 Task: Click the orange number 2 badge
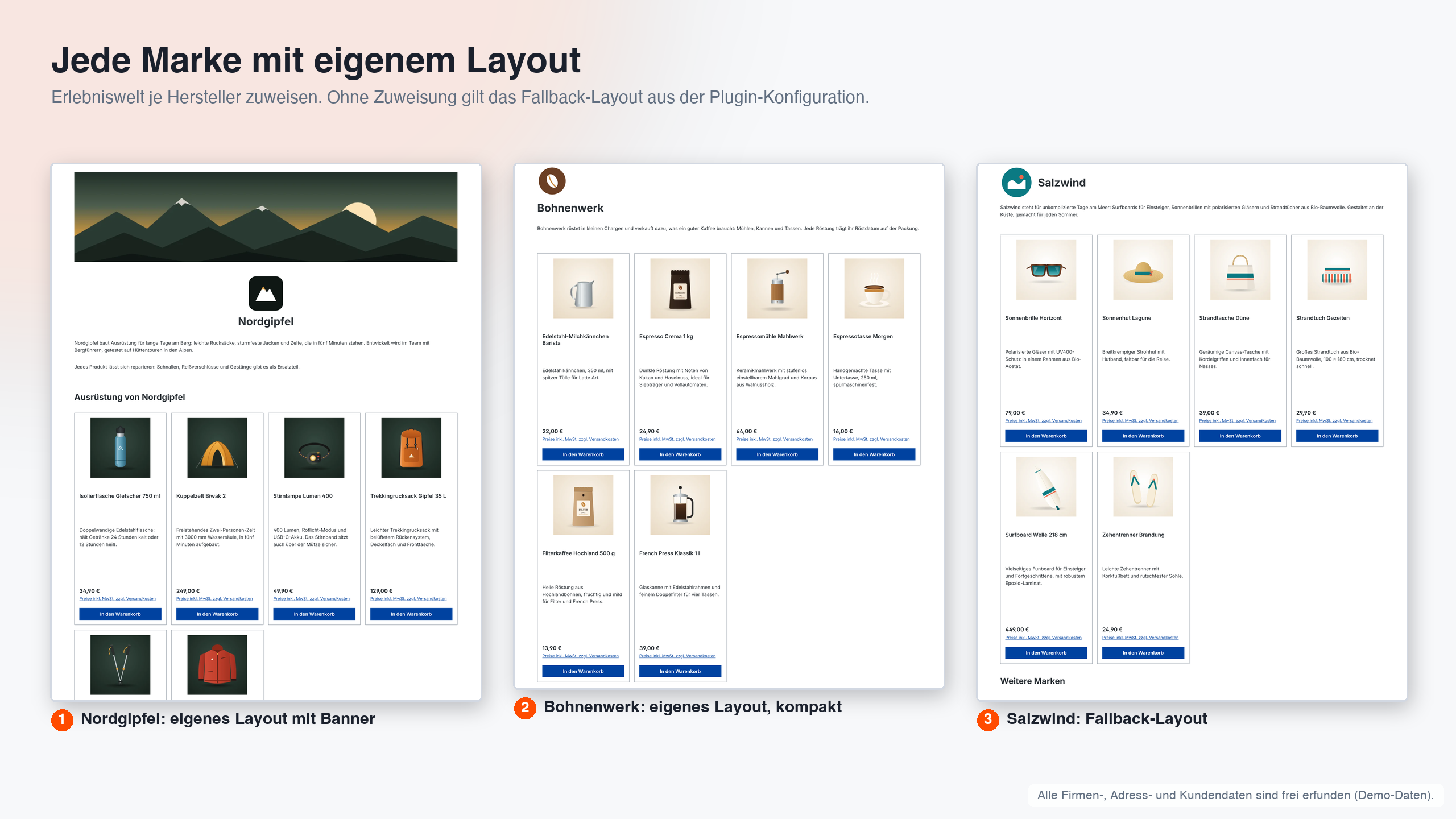[525, 708]
